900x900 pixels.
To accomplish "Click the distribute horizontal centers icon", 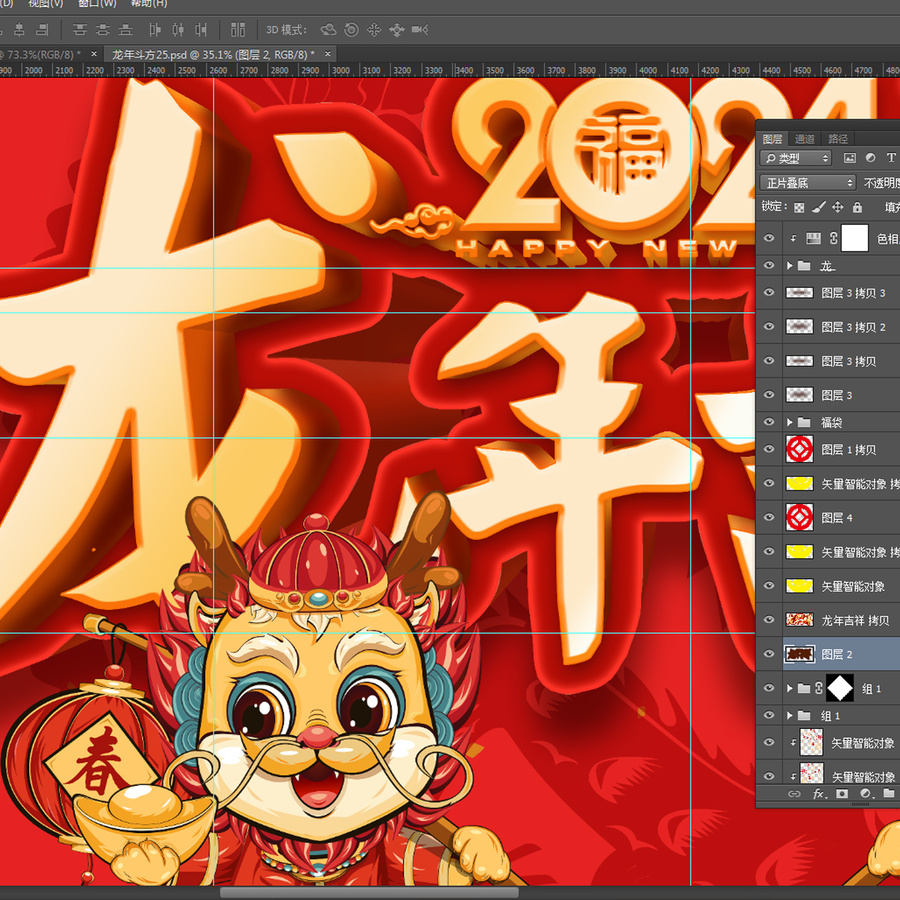I will click(178, 29).
